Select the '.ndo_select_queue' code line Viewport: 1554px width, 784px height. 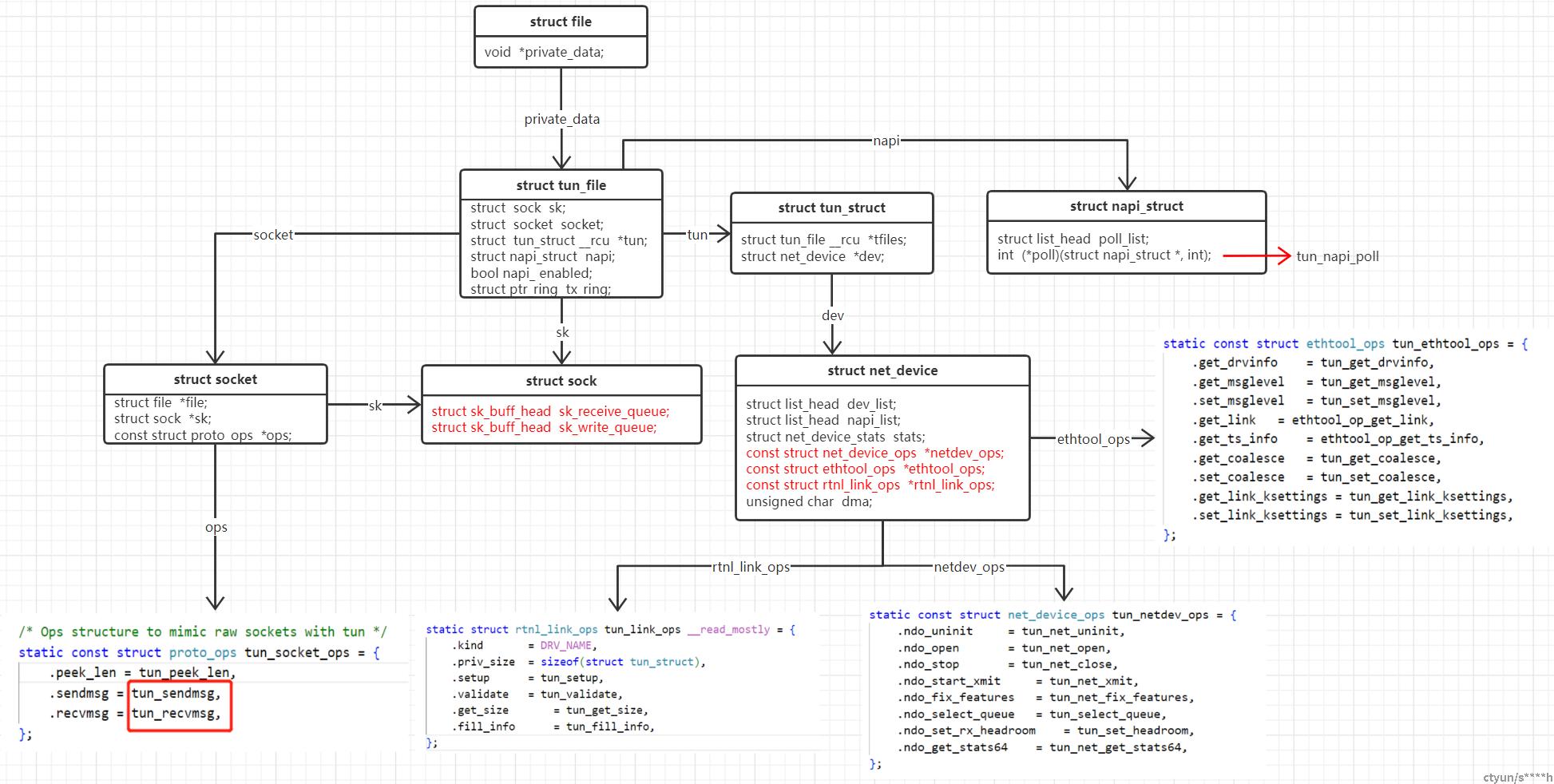click(1033, 715)
